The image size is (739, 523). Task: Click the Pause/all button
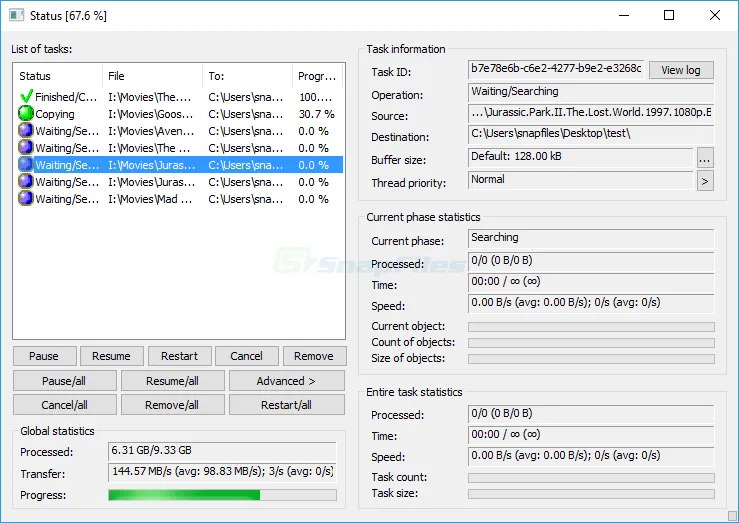[x=65, y=381]
